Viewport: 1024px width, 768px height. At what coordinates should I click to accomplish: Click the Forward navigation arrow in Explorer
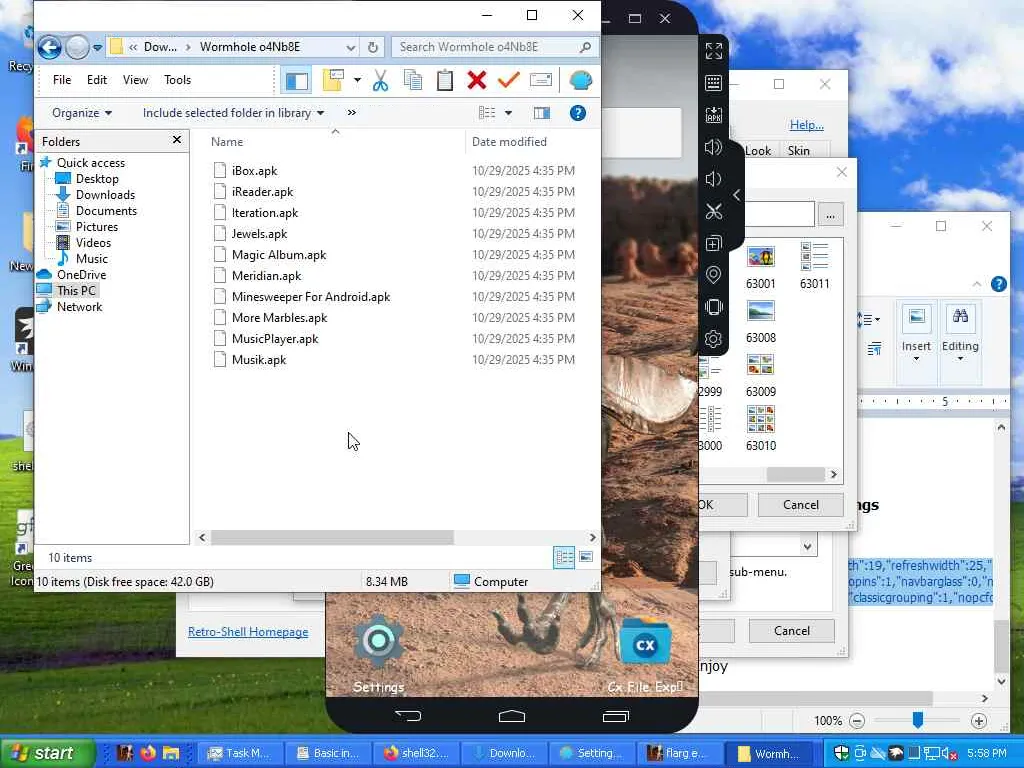click(x=77, y=47)
